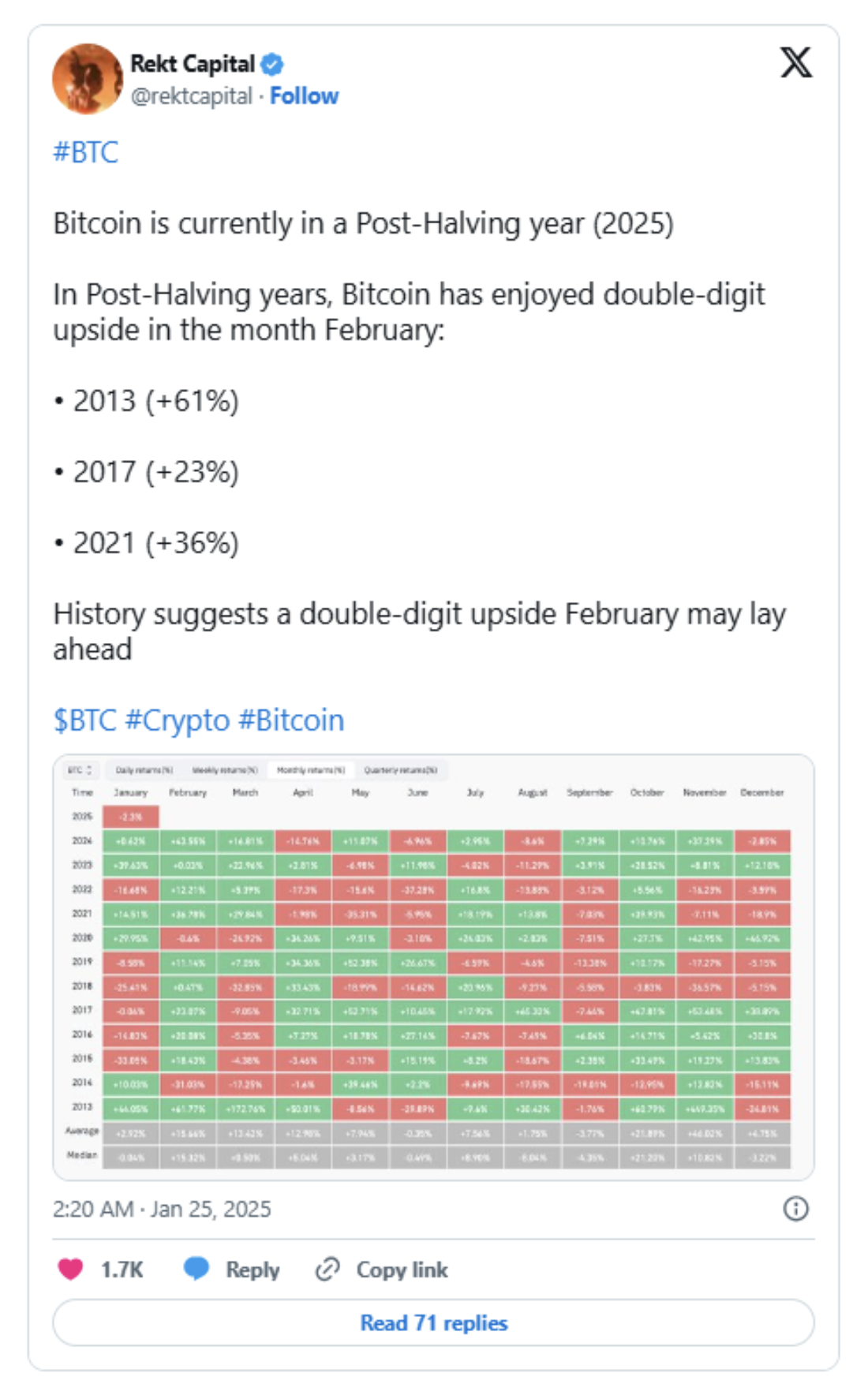Open the #BTC hashtag at the top
Image resolution: width=868 pixels, height=1384 pixels.
85,151
